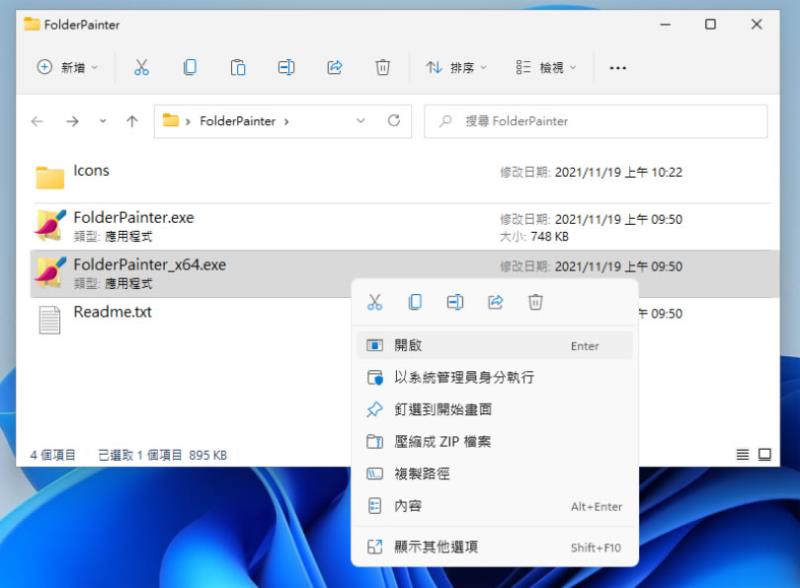Screen dimensions: 800x588
Task: Open the 排序 (Sort) dropdown
Action: pyautogui.click(x=457, y=67)
